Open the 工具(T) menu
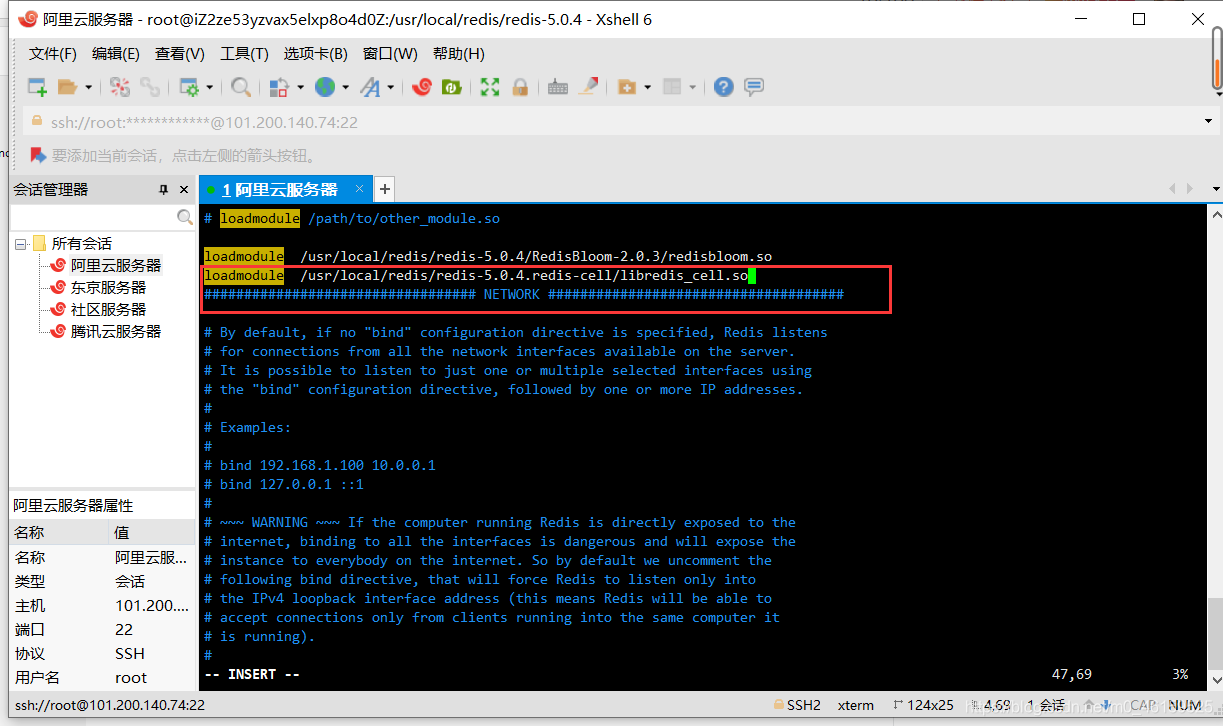 pos(244,54)
